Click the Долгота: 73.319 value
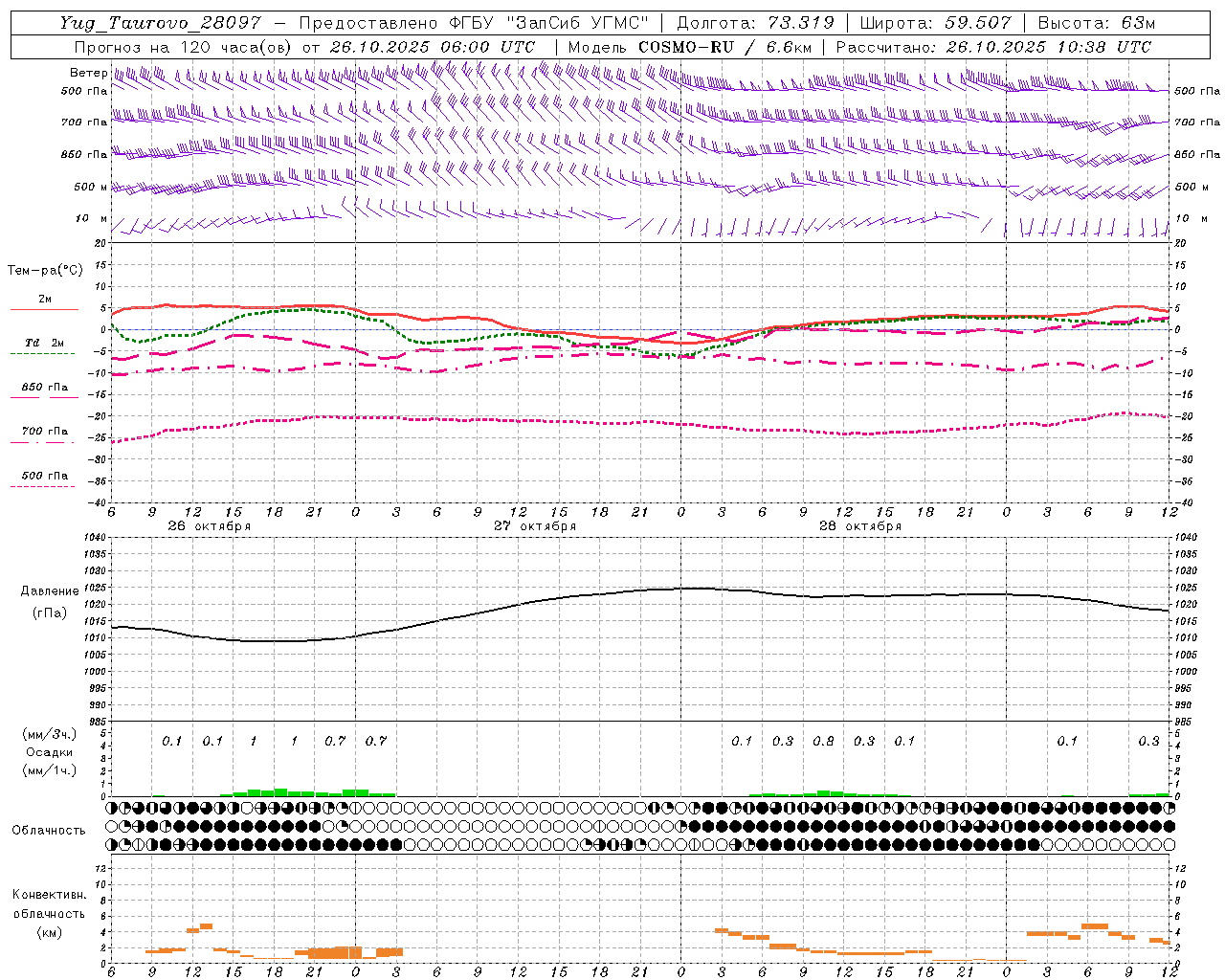This screenshot has height=980, width=1225. point(755,23)
